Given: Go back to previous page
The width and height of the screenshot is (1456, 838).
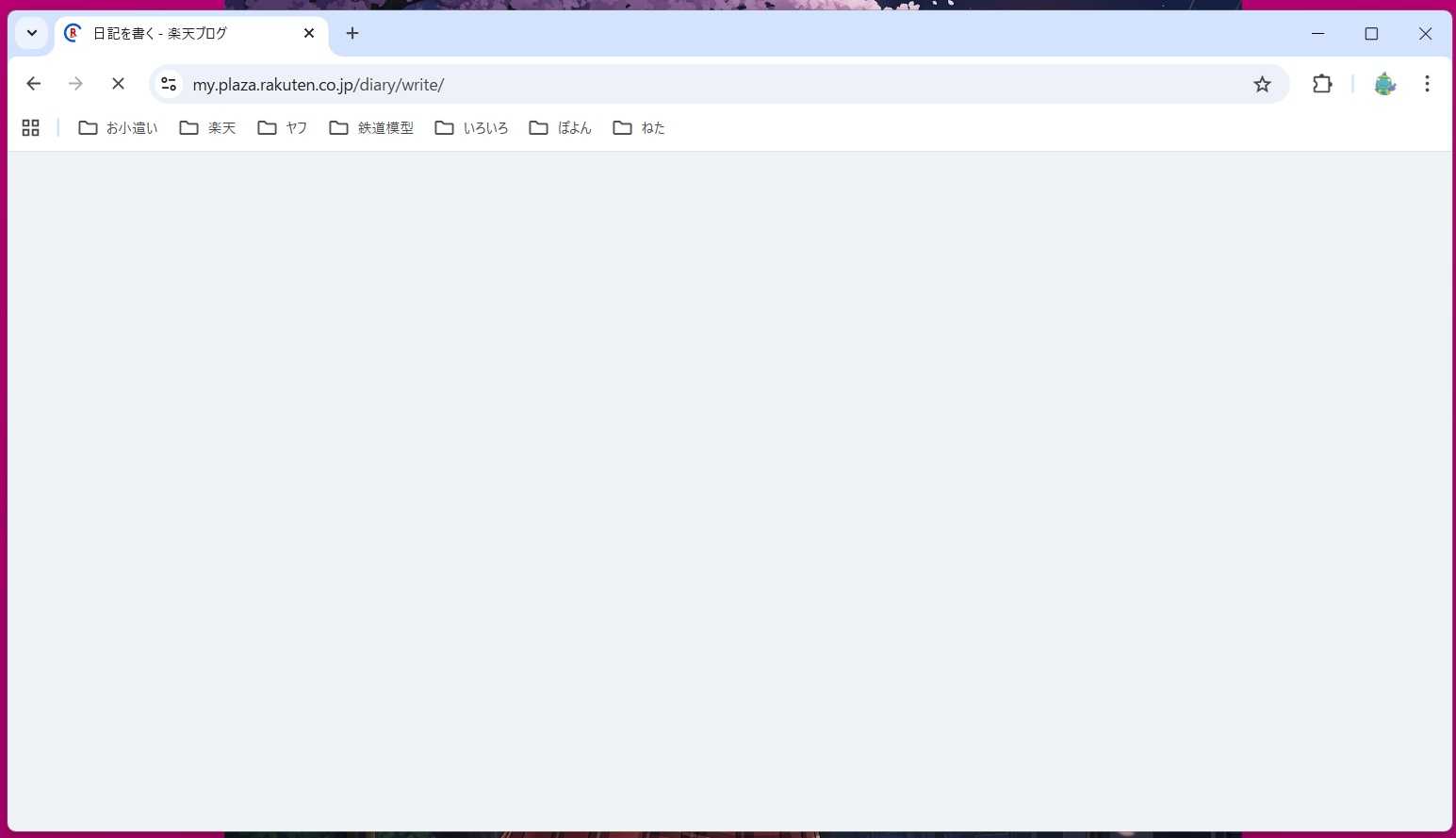Looking at the screenshot, I should pyautogui.click(x=34, y=84).
